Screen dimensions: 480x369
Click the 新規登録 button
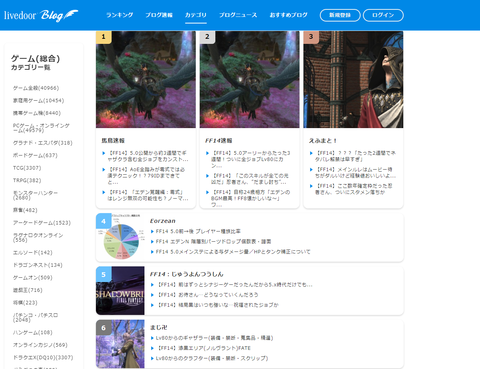(340, 15)
